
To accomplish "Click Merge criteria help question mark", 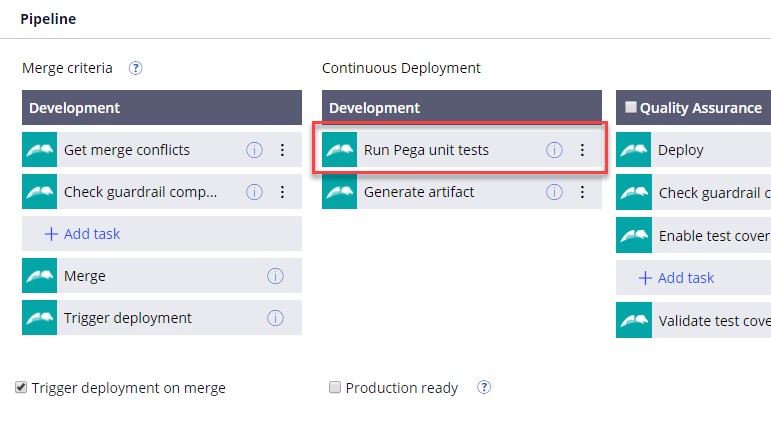I will tap(136, 68).
